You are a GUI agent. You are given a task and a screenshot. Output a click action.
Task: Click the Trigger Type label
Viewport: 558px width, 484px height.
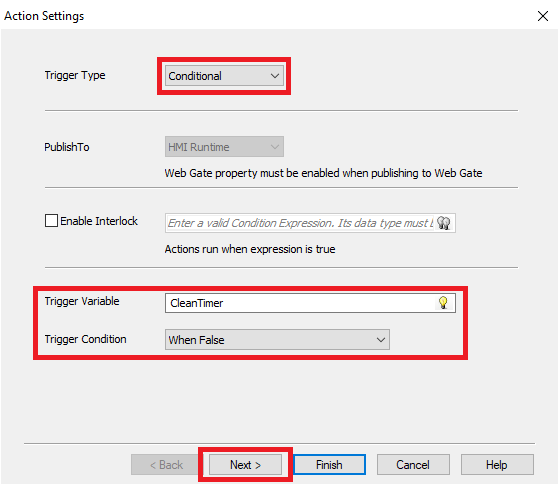[75, 76]
